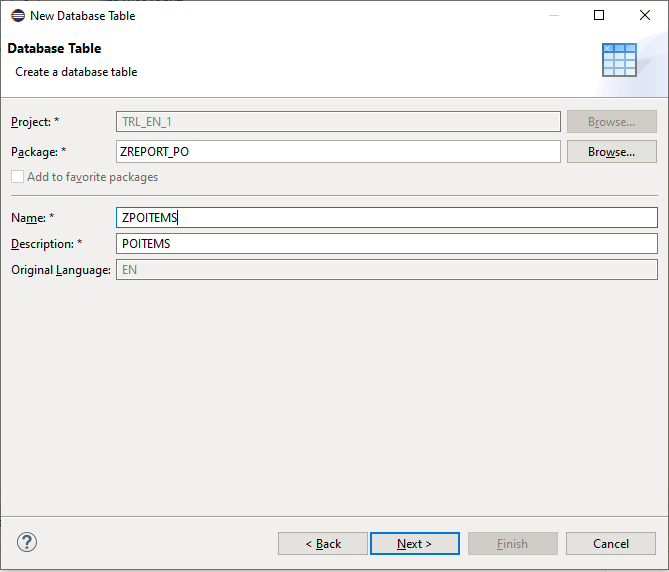669x572 pixels.
Task: Click the disabled Browse button beside Project
Action: pyautogui.click(x=611, y=122)
